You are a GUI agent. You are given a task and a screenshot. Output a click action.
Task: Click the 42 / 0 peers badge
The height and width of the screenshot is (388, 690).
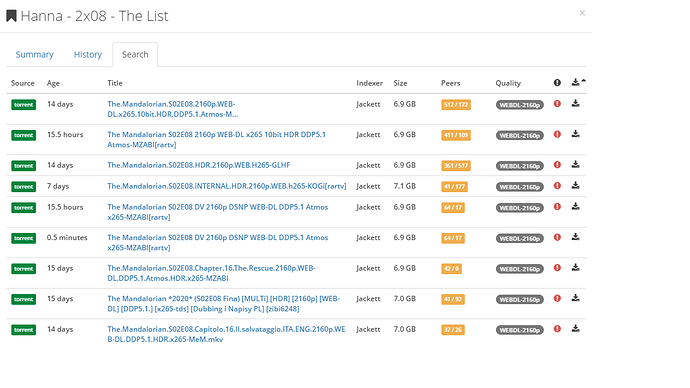click(451, 269)
